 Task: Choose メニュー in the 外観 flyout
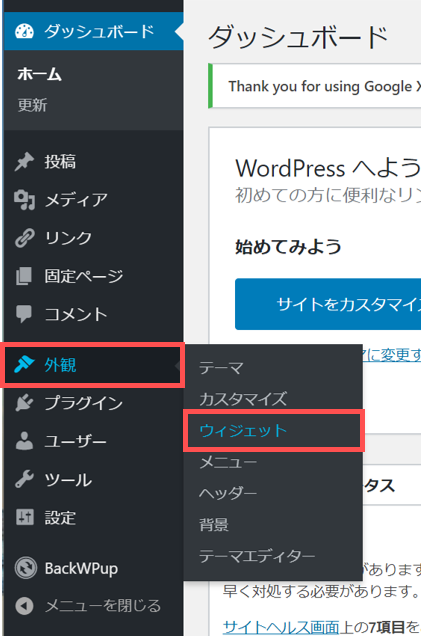pyautogui.click(x=228, y=462)
